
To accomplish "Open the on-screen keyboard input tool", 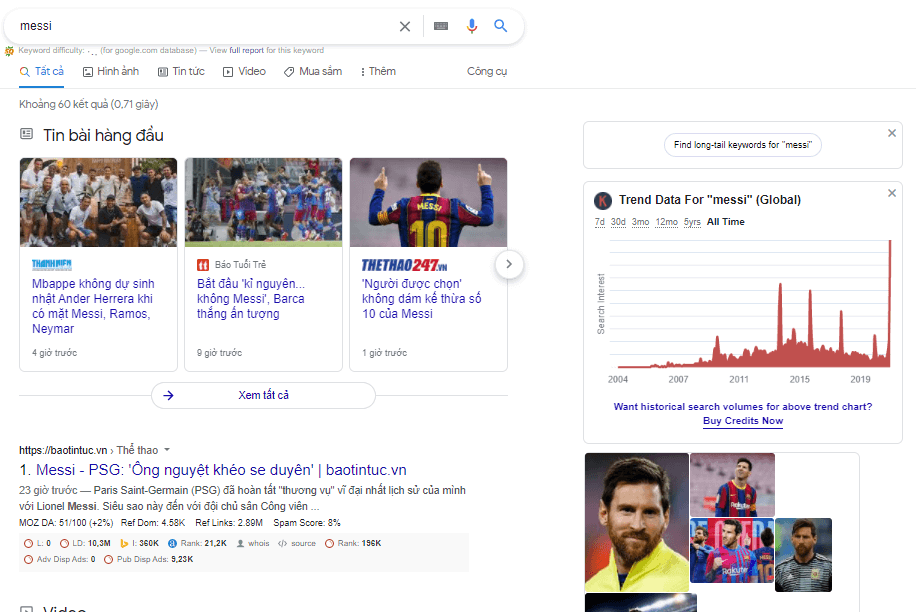I will pyautogui.click(x=441, y=26).
